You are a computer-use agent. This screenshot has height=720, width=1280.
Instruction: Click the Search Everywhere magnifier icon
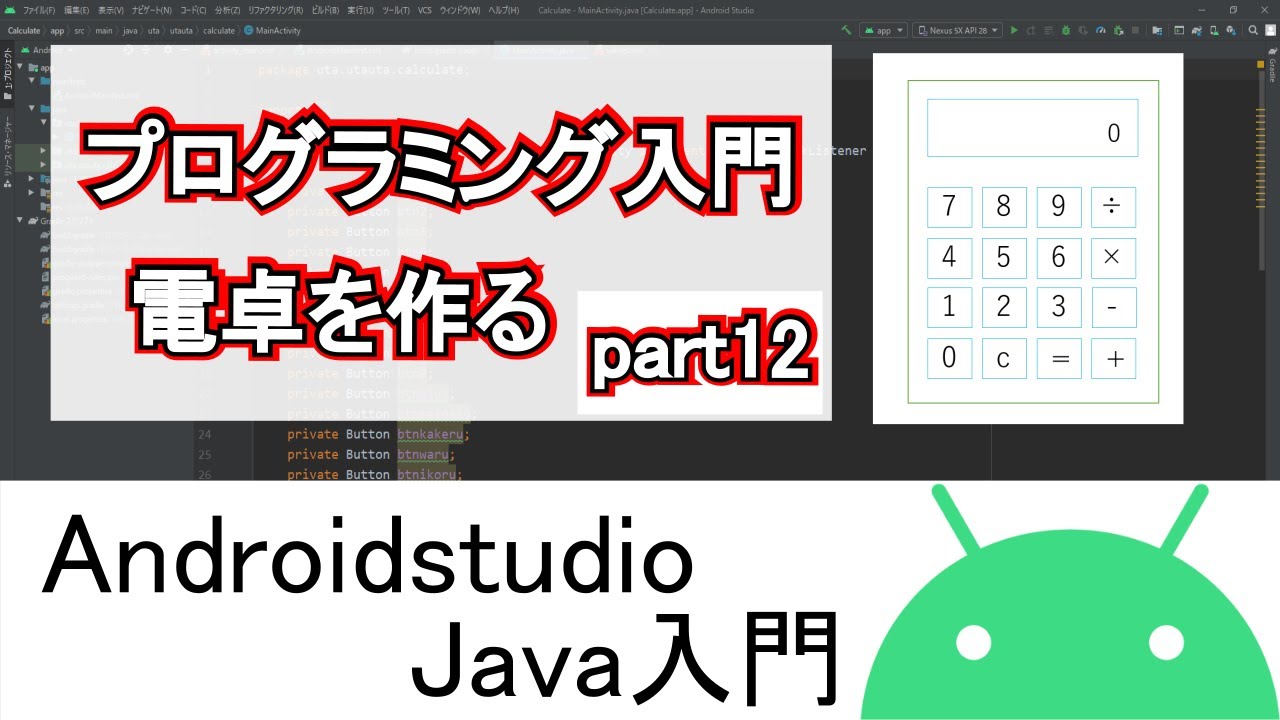[1253, 30]
